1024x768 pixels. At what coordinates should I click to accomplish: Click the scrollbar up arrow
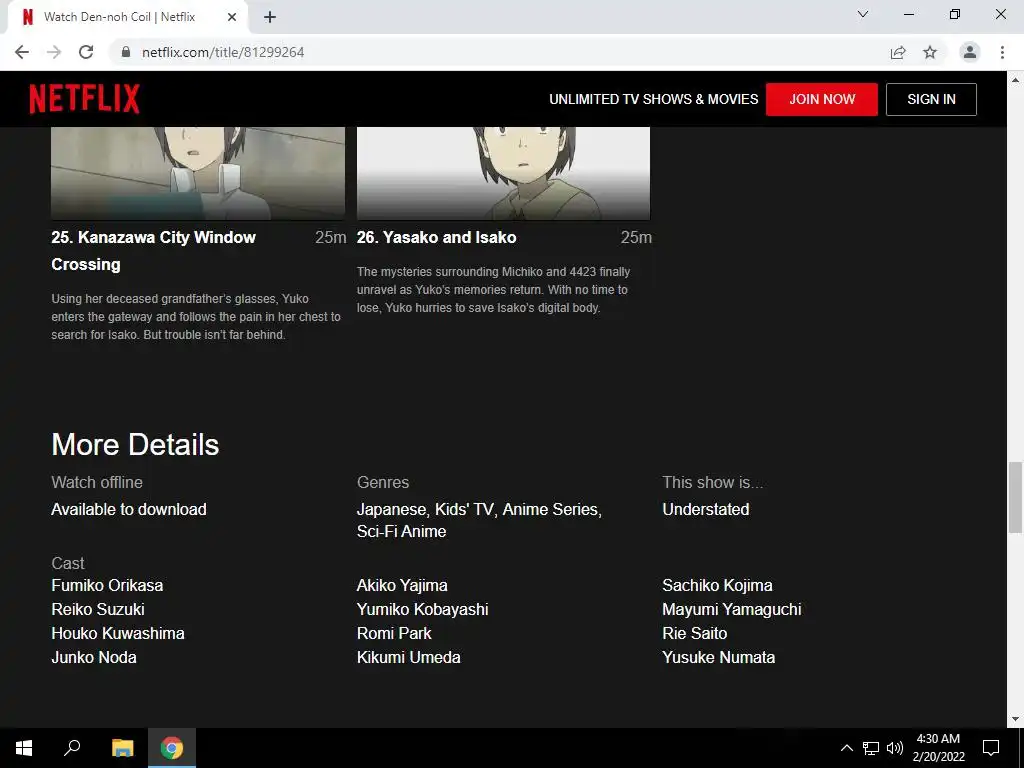click(x=1015, y=80)
